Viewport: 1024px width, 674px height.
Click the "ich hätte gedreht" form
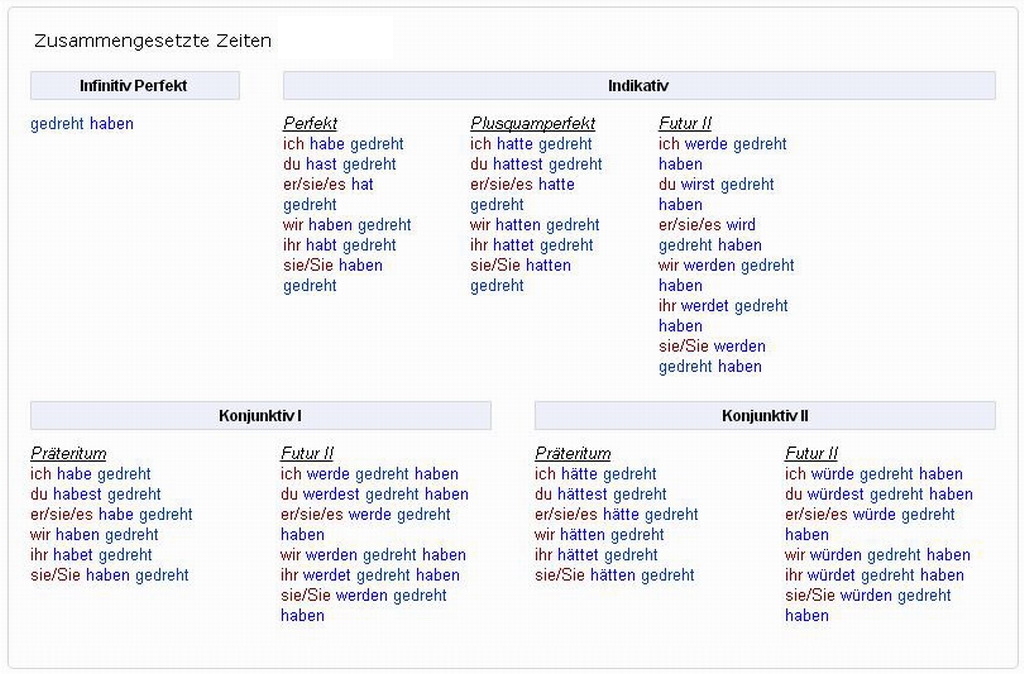pos(595,474)
